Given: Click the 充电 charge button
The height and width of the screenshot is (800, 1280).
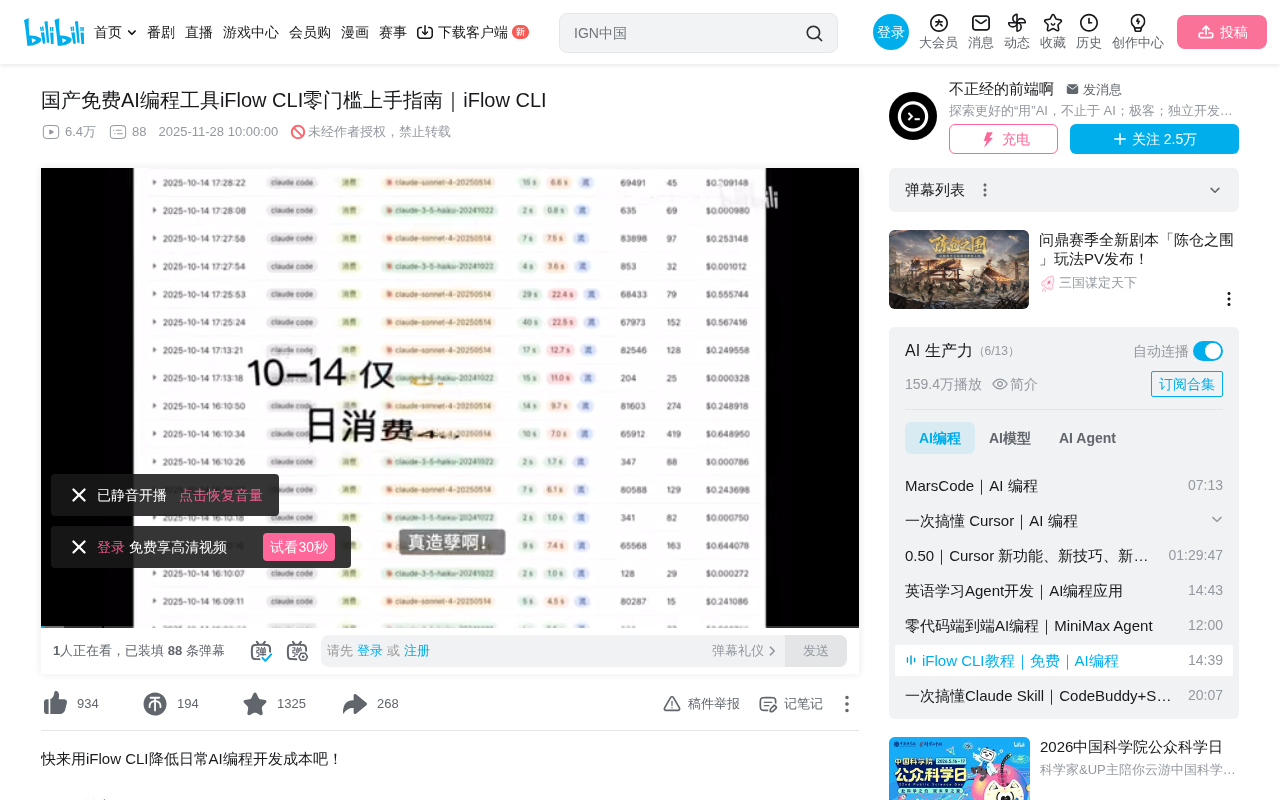Looking at the screenshot, I should click(1003, 139).
